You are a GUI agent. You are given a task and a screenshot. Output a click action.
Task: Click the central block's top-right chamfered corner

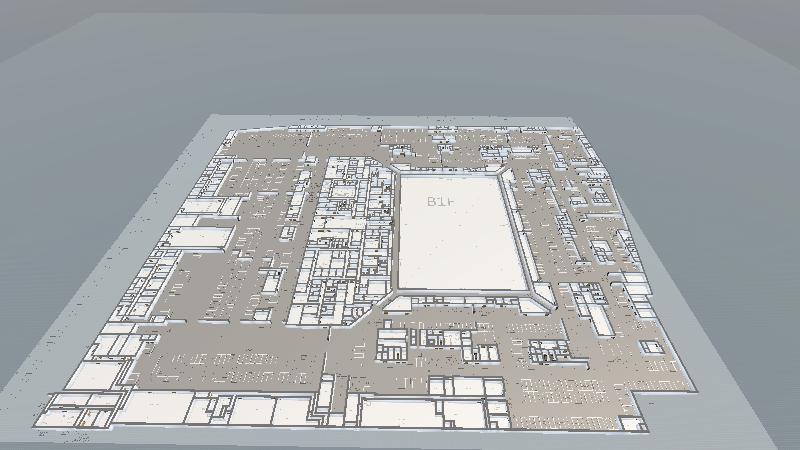pos(504,172)
